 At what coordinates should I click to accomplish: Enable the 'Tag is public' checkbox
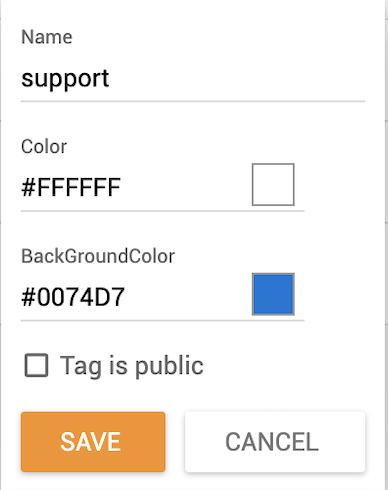36,365
